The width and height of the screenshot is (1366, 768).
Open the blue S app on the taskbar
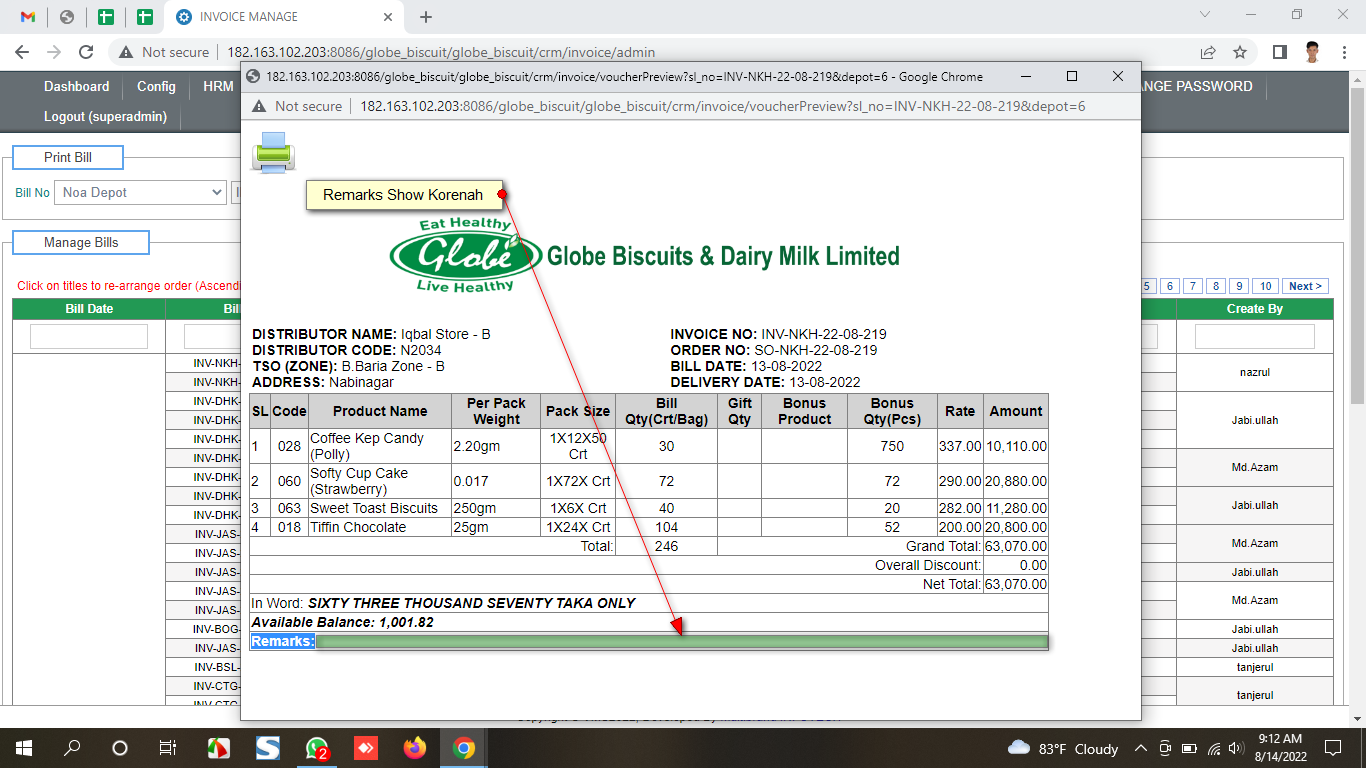click(268, 747)
